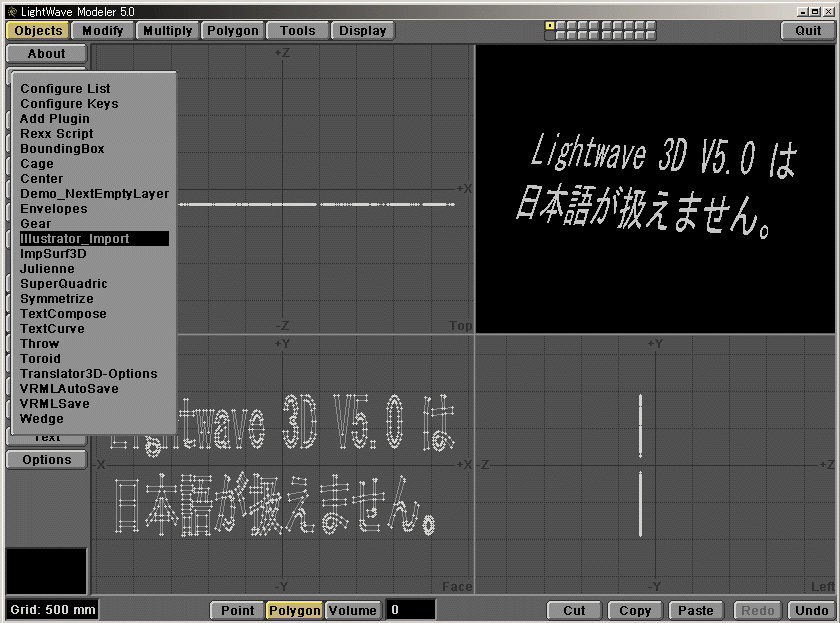Screen dimensions: 840x623
Task: Enable Polygon selection mode
Action: coord(294,610)
